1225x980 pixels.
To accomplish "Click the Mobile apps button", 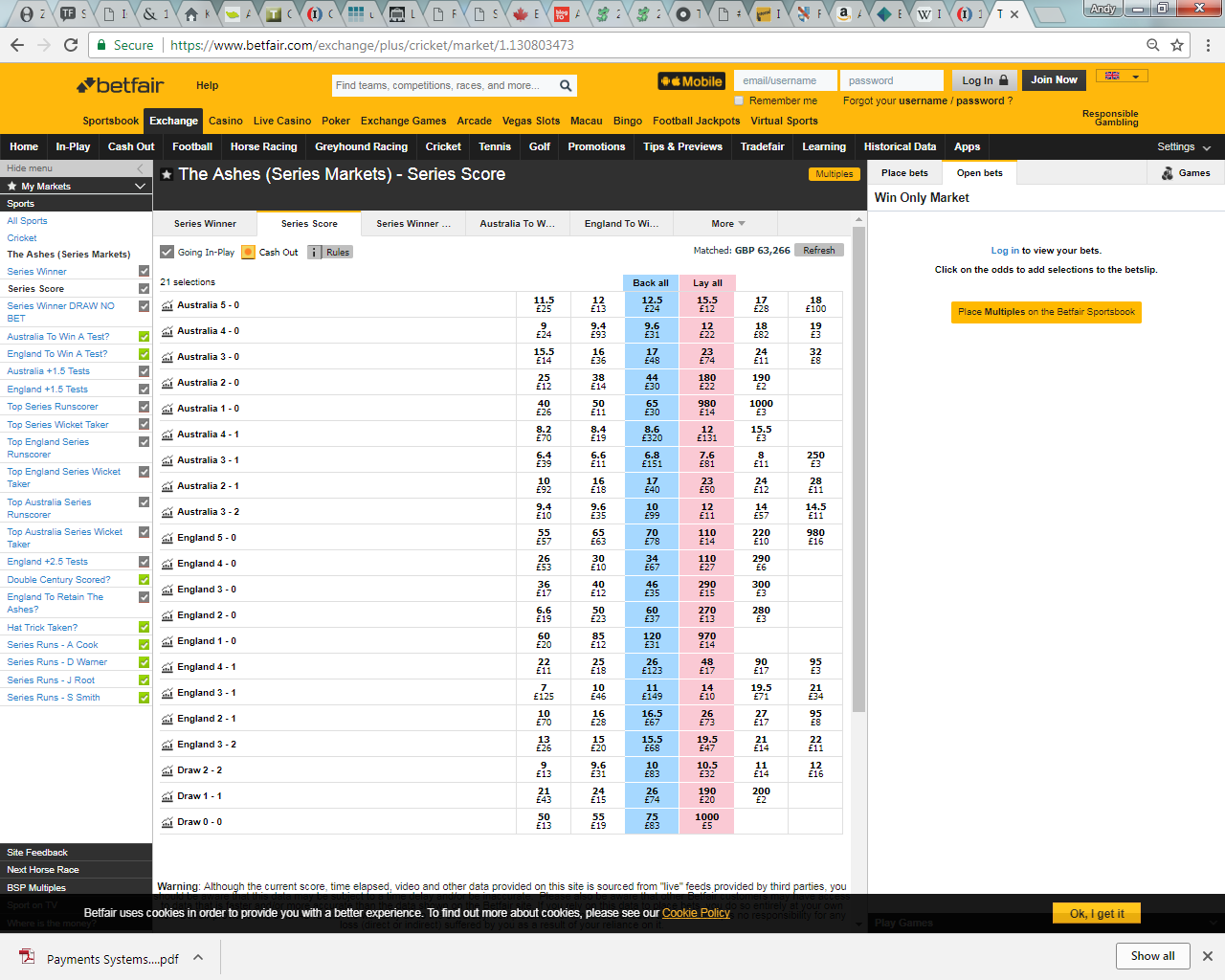I will pos(691,81).
